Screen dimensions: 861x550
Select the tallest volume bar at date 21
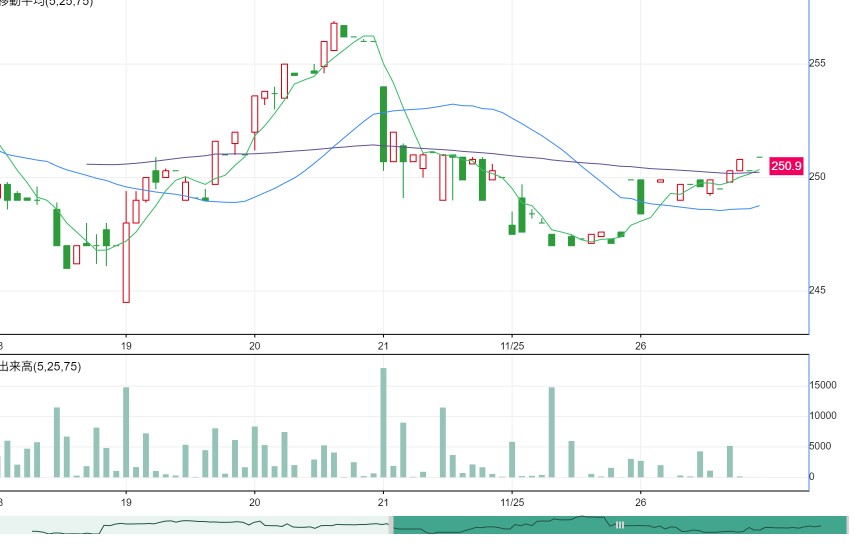click(383, 423)
